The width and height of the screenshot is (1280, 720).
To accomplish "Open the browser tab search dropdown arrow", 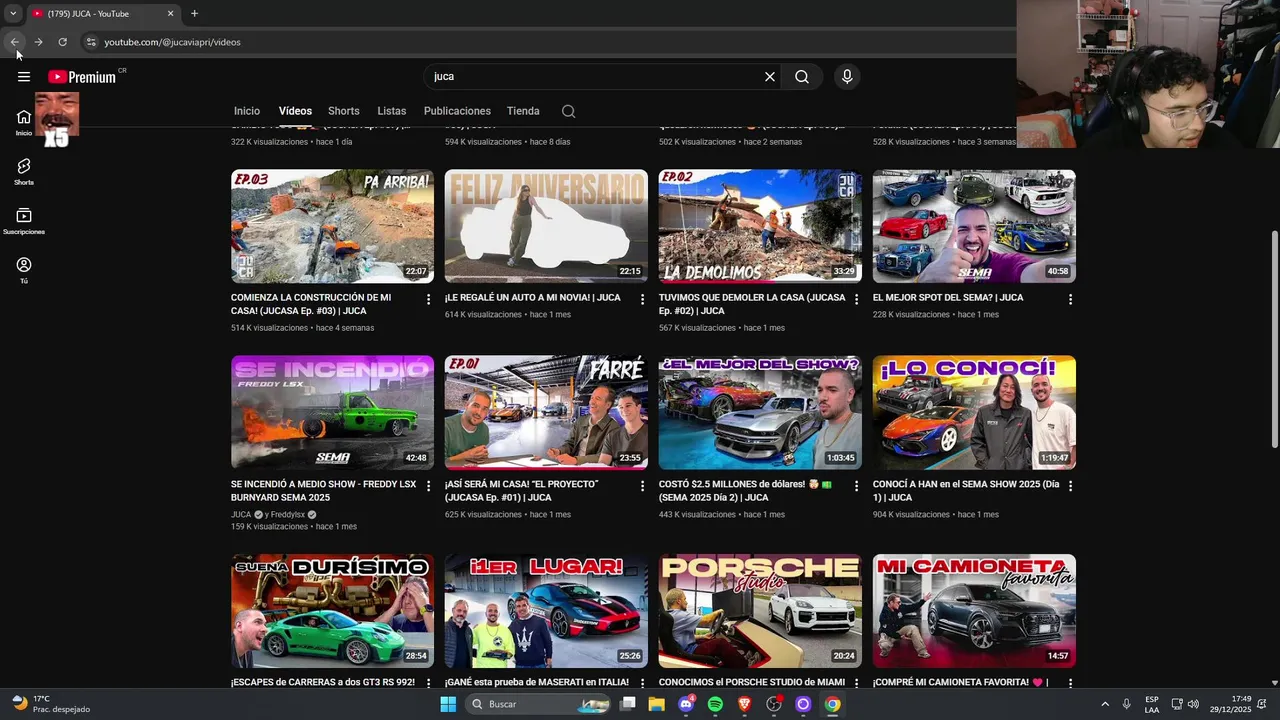I will click(13, 13).
